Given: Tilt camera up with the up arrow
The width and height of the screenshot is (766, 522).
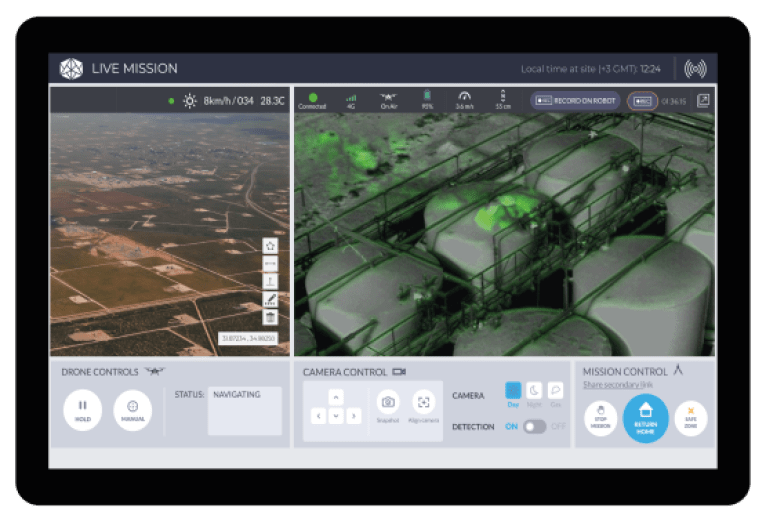Looking at the screenshot, I should [x=336, y=397].
